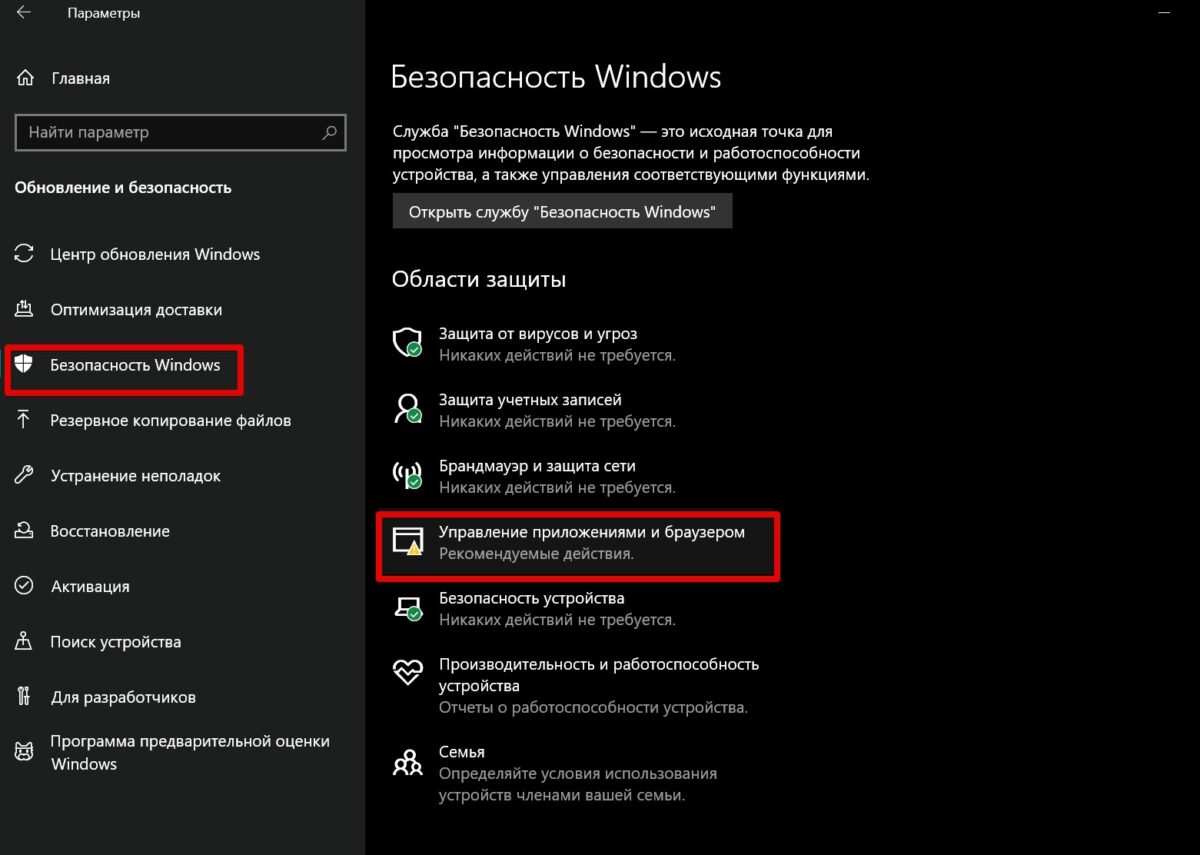Click the virus and threat protection shield icon
Screen dimensions: 1200x855
click(407, 343)
